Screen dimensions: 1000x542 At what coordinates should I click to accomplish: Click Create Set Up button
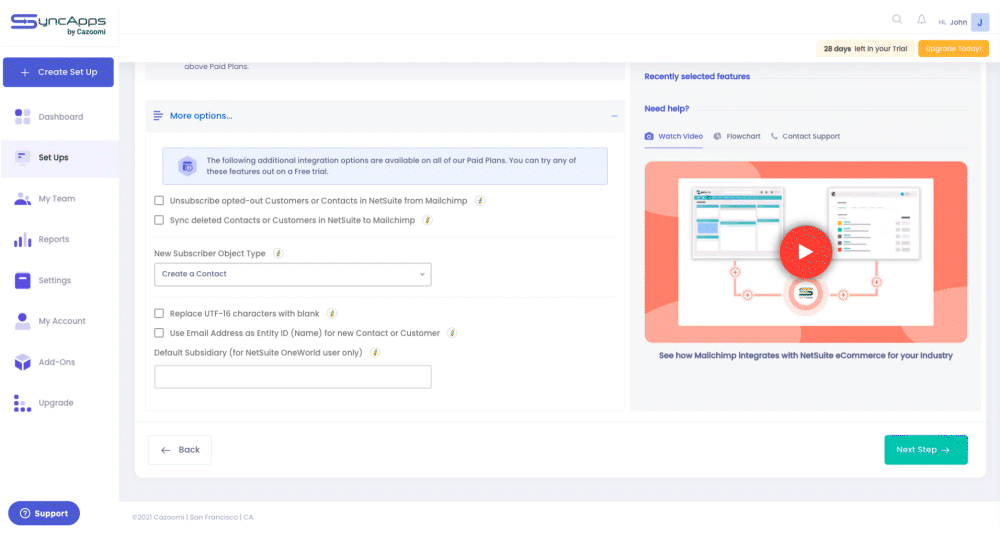(58, 72)
